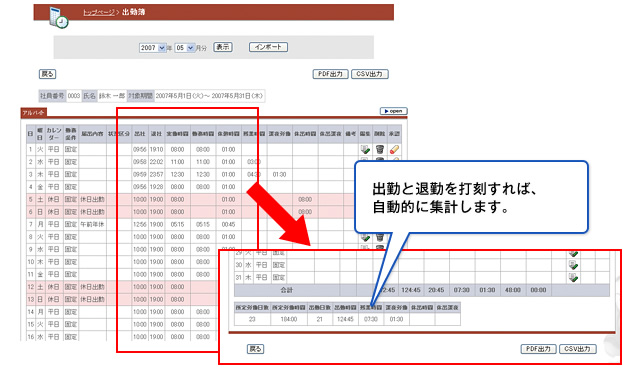Click the 00:00 total in the 合計 row

point(538,290)
